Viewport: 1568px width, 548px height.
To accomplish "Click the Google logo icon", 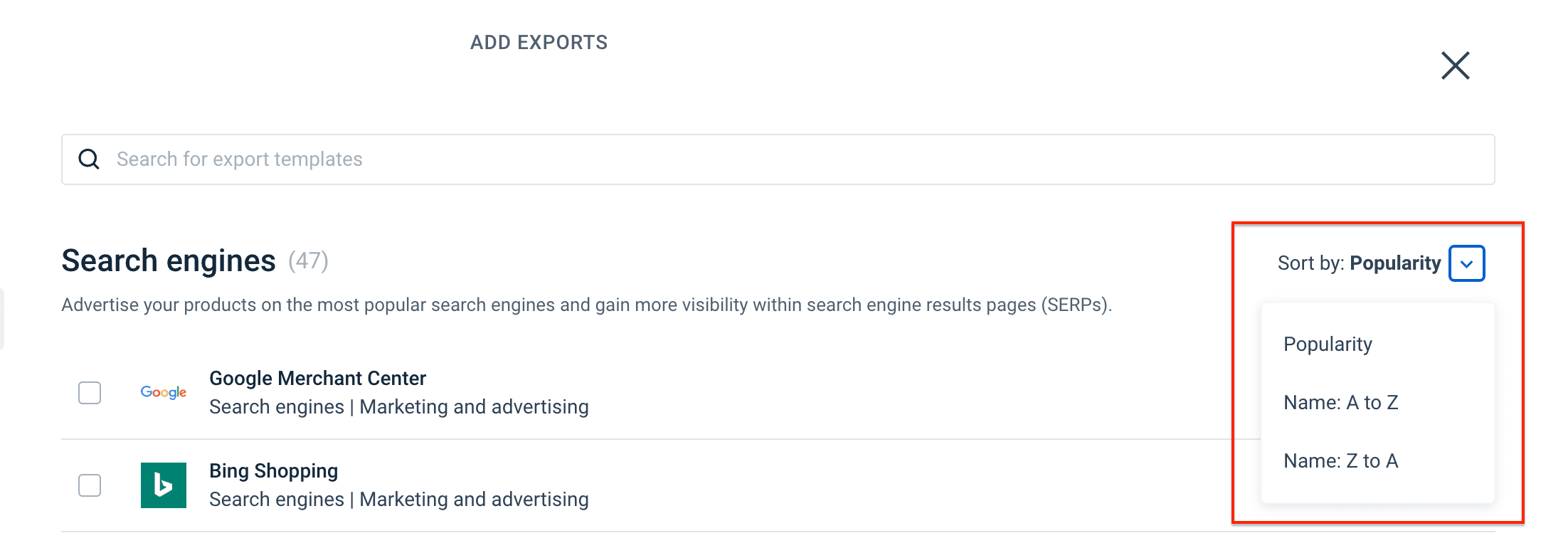I will tap(164, 392).
